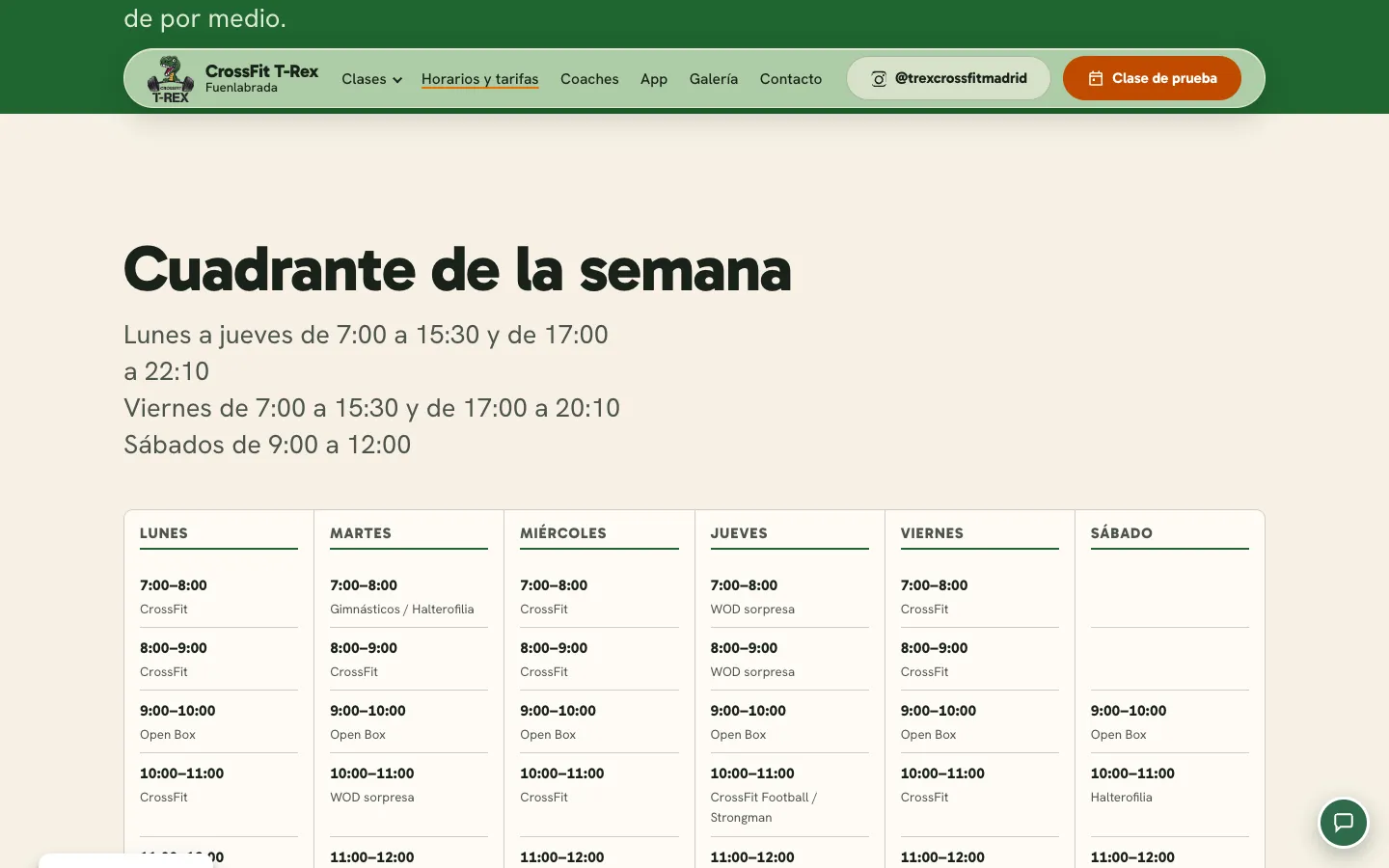Select the LUNES column header
The height and width of the screenshot is (868, 1389).
(164, 533)
